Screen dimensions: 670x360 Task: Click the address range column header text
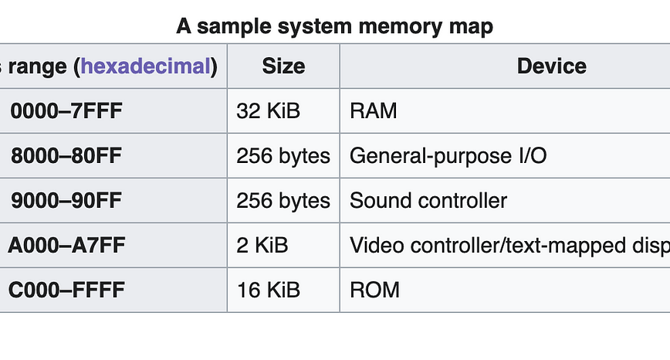click(109, 66)
